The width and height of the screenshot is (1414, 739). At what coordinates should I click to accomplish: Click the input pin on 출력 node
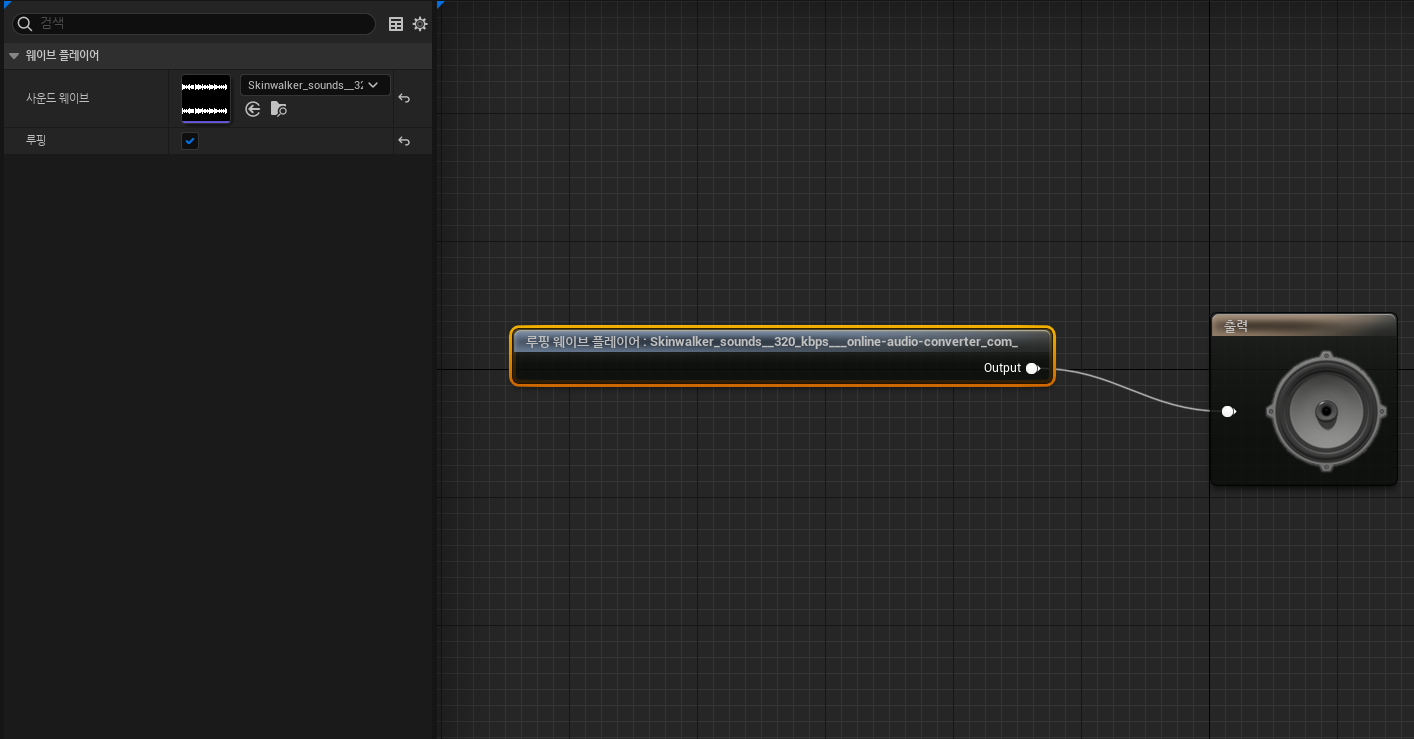coord(1229,411)
